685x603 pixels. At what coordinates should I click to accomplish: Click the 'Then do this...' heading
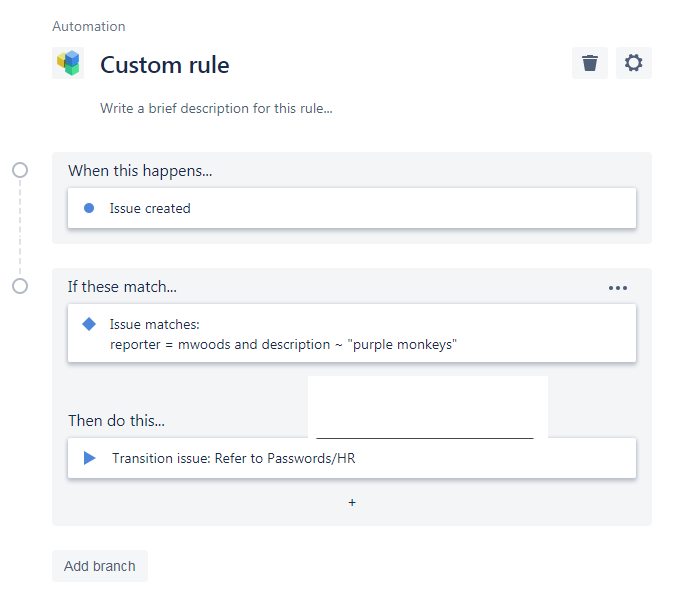tap(117, 420)
